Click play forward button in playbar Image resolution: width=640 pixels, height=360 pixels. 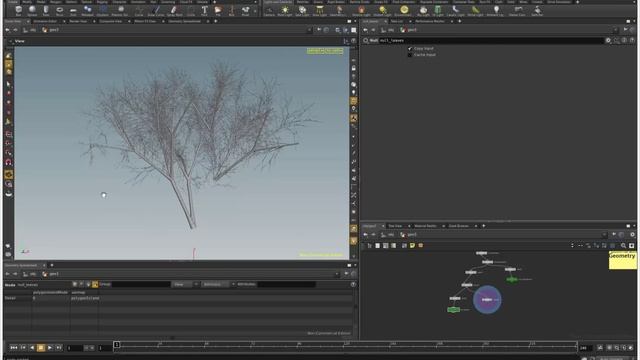[x=50, y=348]
